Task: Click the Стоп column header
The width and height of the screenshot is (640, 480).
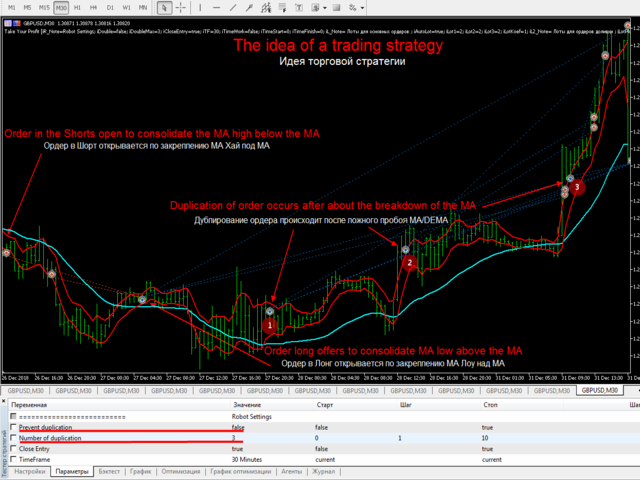Action: [x=490, y=405]
